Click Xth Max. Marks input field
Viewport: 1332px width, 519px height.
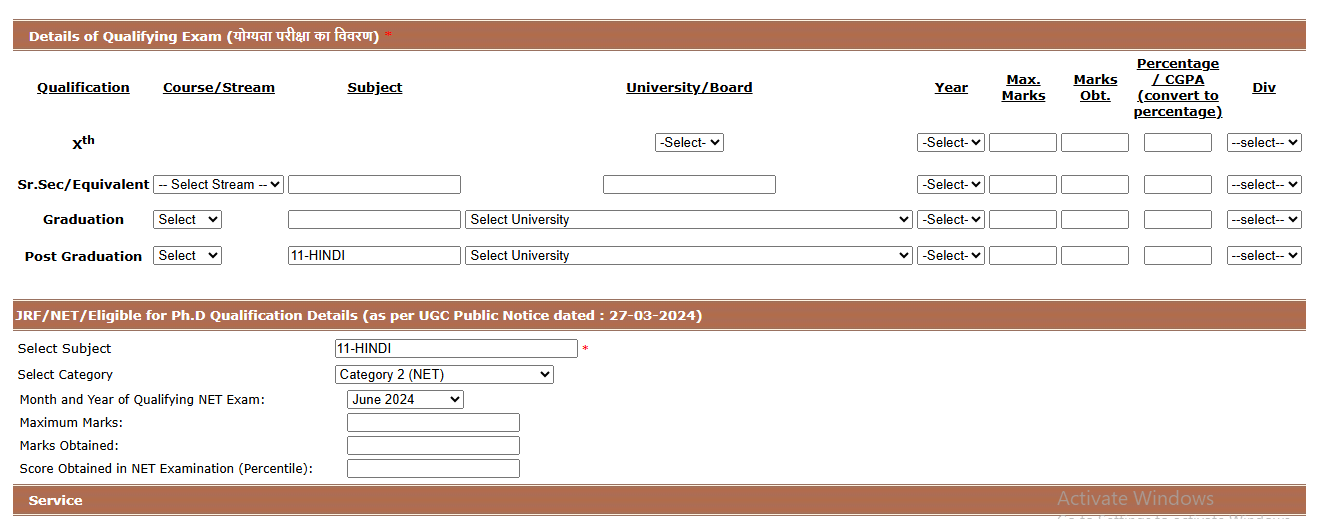coord(1022,143)
